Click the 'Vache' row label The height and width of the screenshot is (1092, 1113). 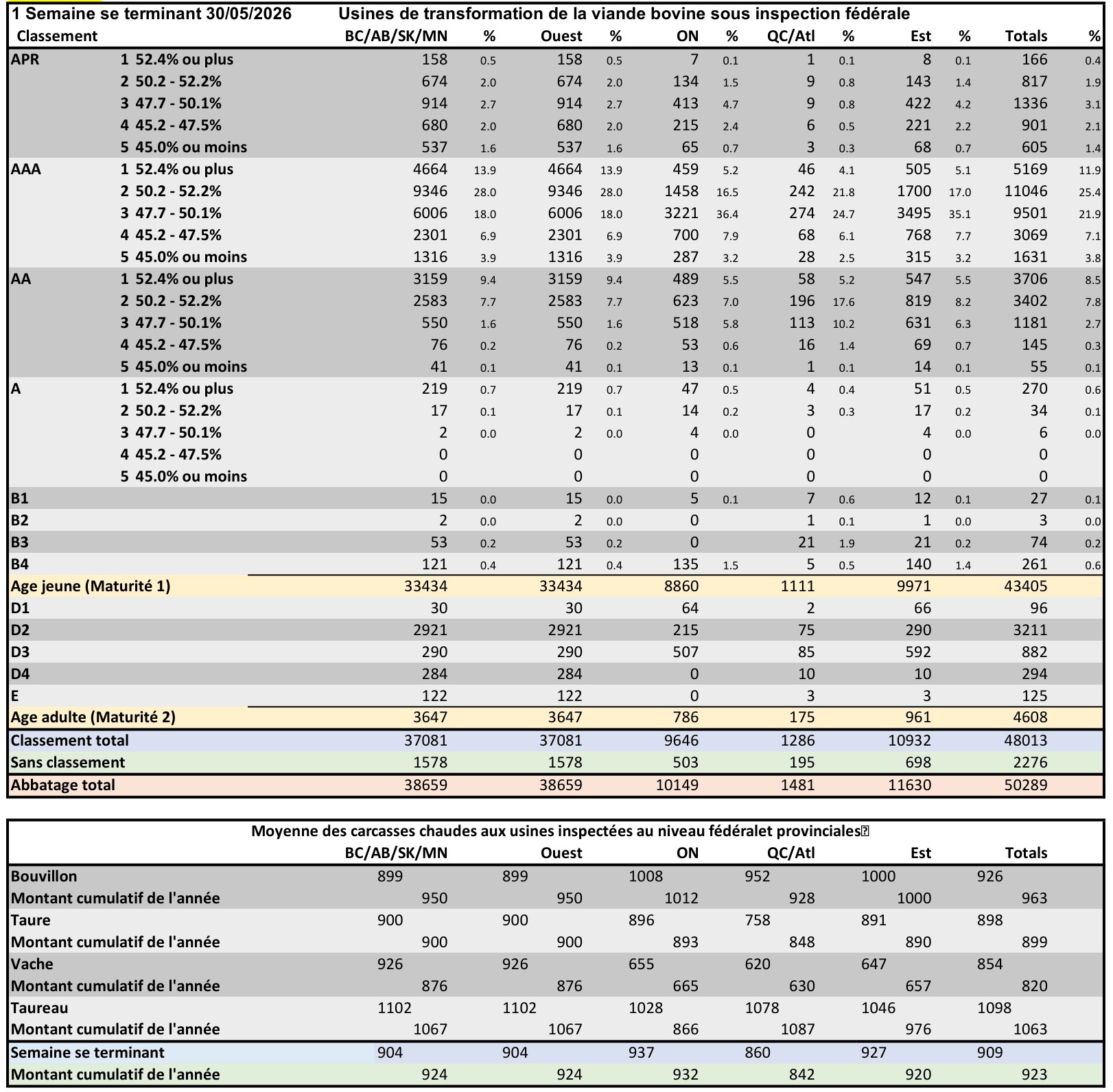click(32, 964)
